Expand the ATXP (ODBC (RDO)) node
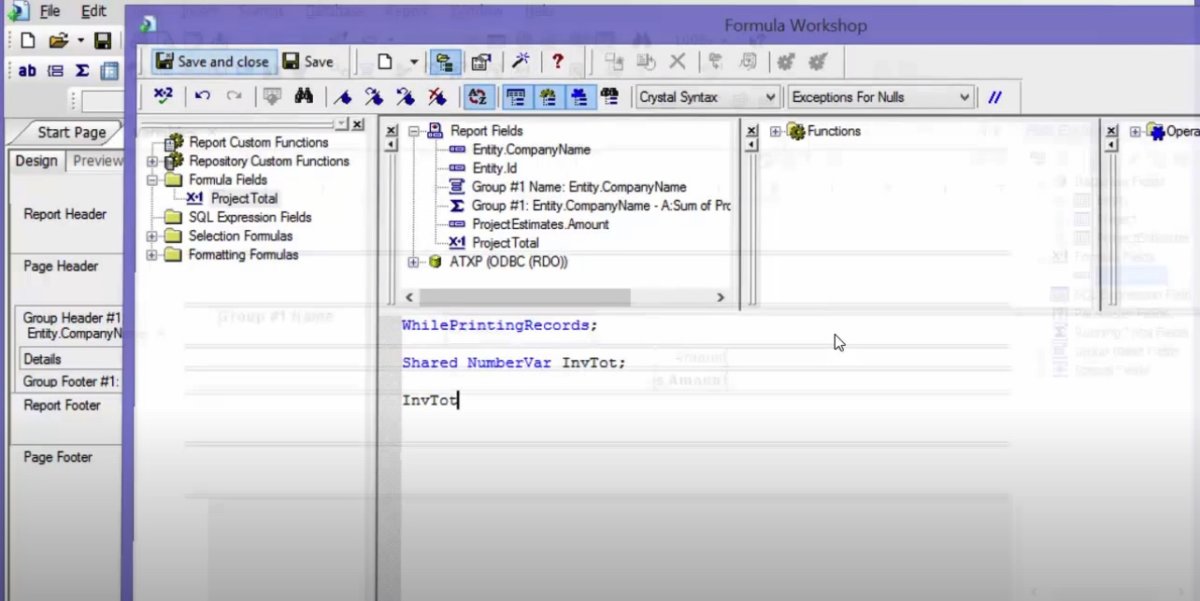This screenshot has height=601, width=1200. click(x=414, y=262)
